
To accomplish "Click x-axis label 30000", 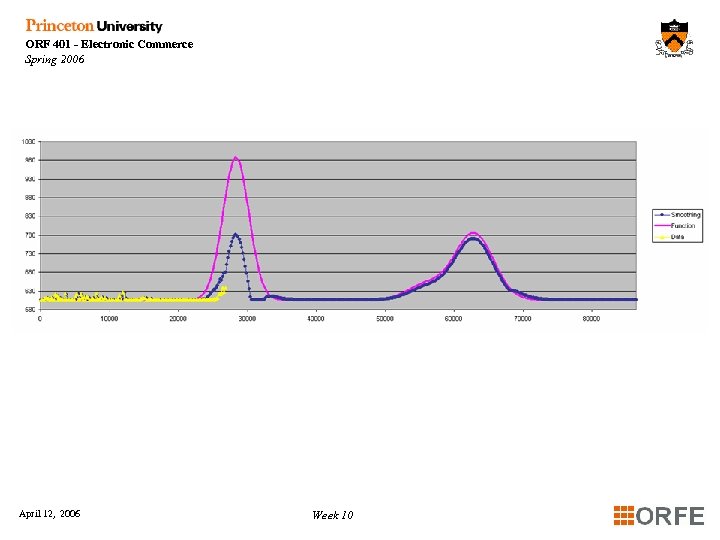I will (x=247, y=319).
